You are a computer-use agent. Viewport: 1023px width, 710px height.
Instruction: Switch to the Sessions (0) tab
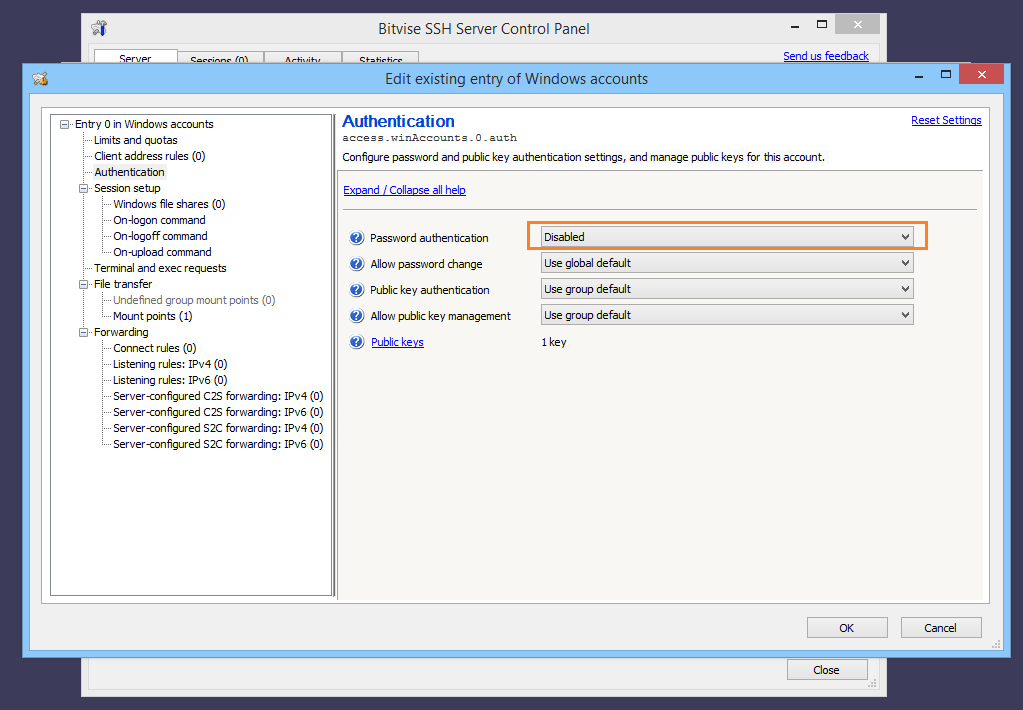[220, 59]
